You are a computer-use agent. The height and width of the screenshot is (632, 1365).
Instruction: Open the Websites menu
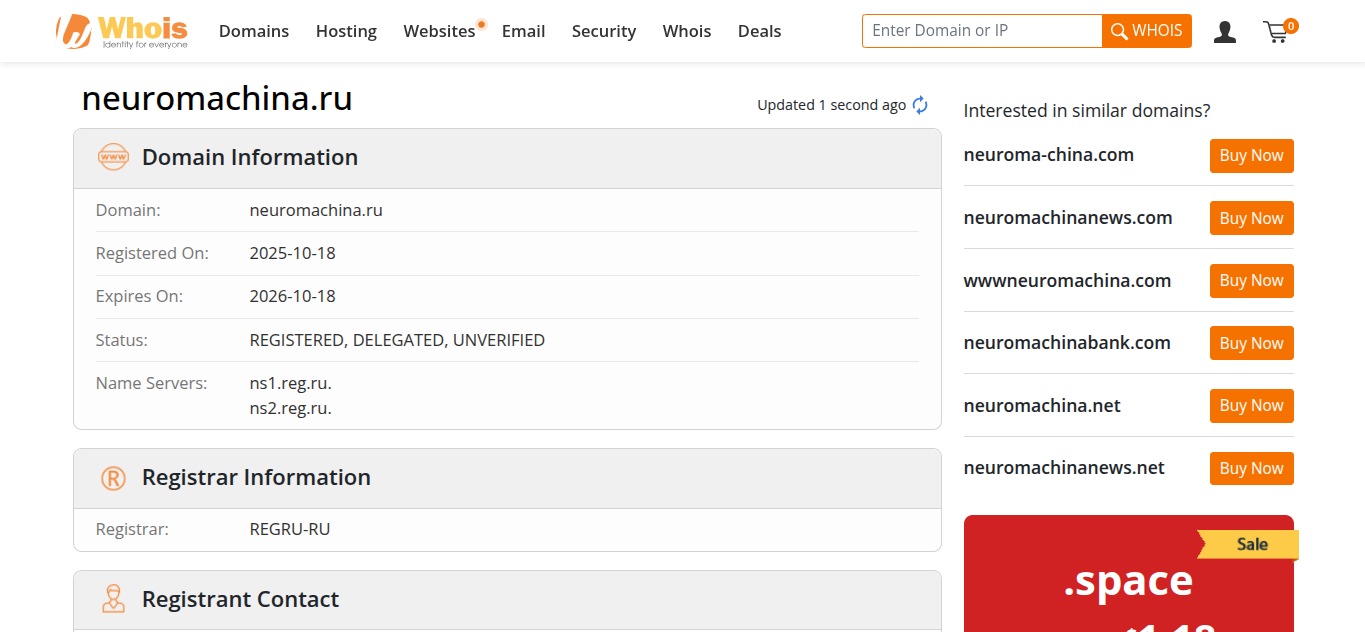(x=439, y=31)
